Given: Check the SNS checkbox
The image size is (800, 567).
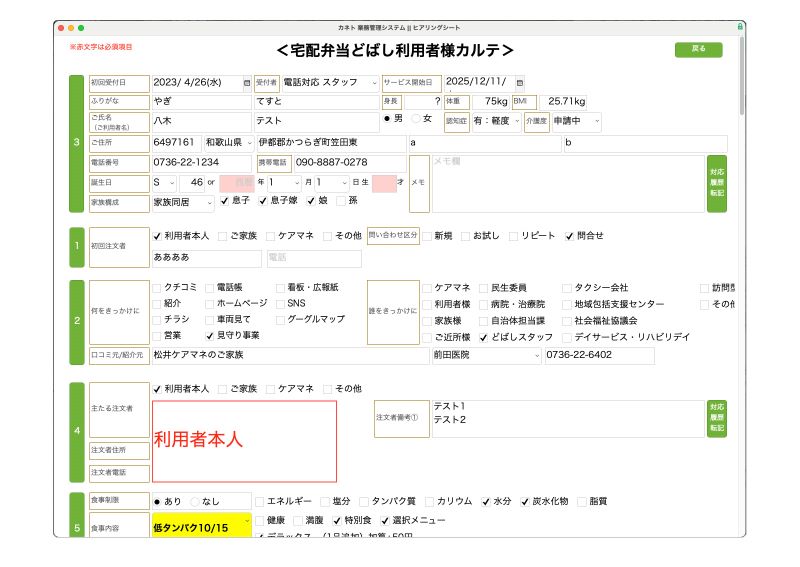Looking at the screenshot, I should (280, 304).
